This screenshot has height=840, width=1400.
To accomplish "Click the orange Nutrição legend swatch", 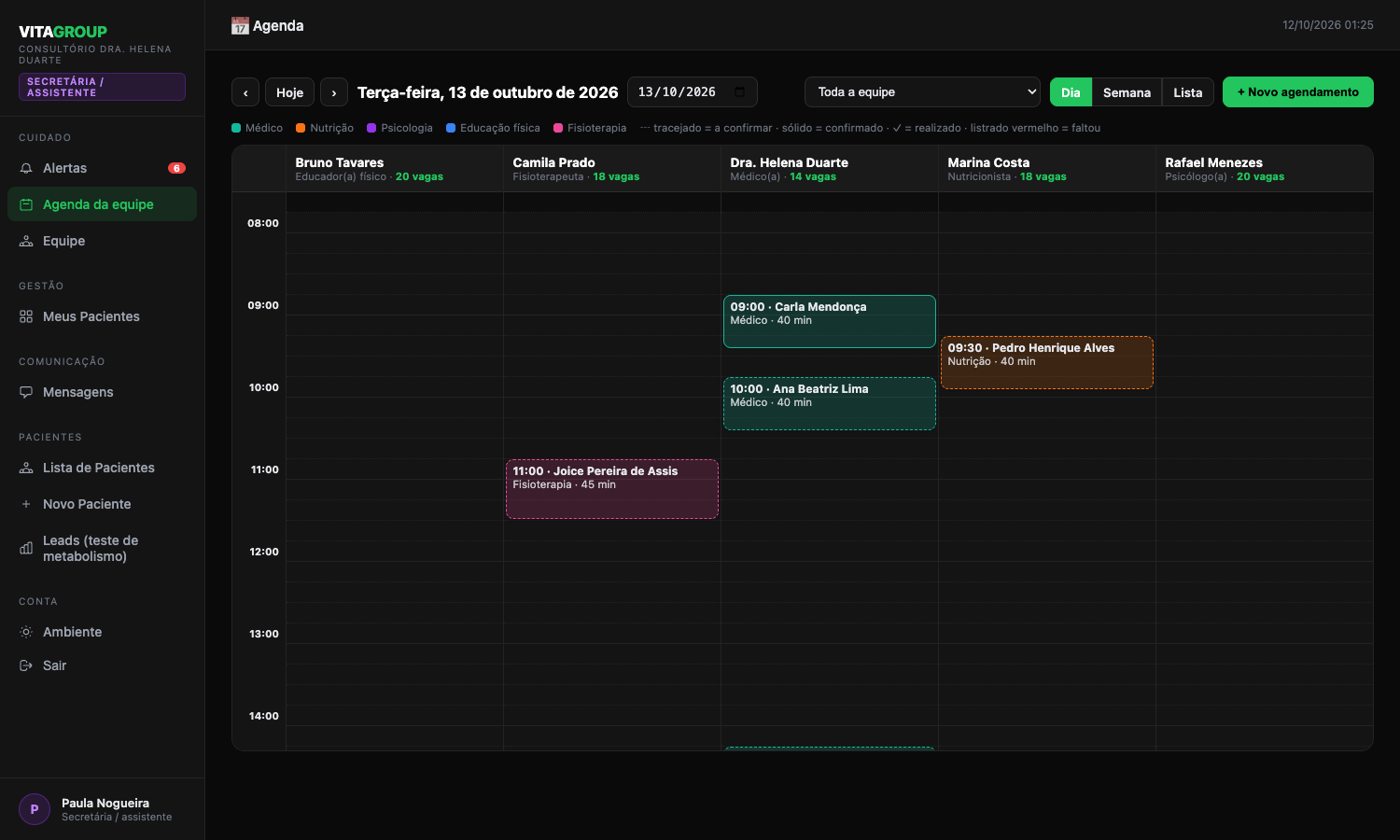I will point(301,128).
